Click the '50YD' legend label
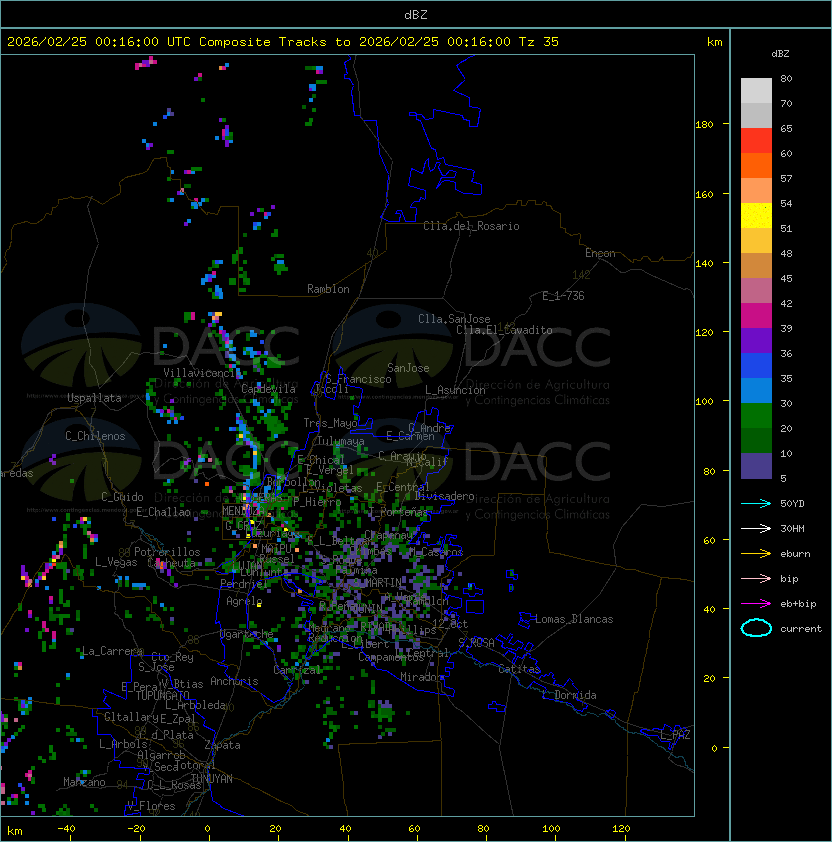The width and height of the screenshot is (832, 842). [x=792, y=504]
